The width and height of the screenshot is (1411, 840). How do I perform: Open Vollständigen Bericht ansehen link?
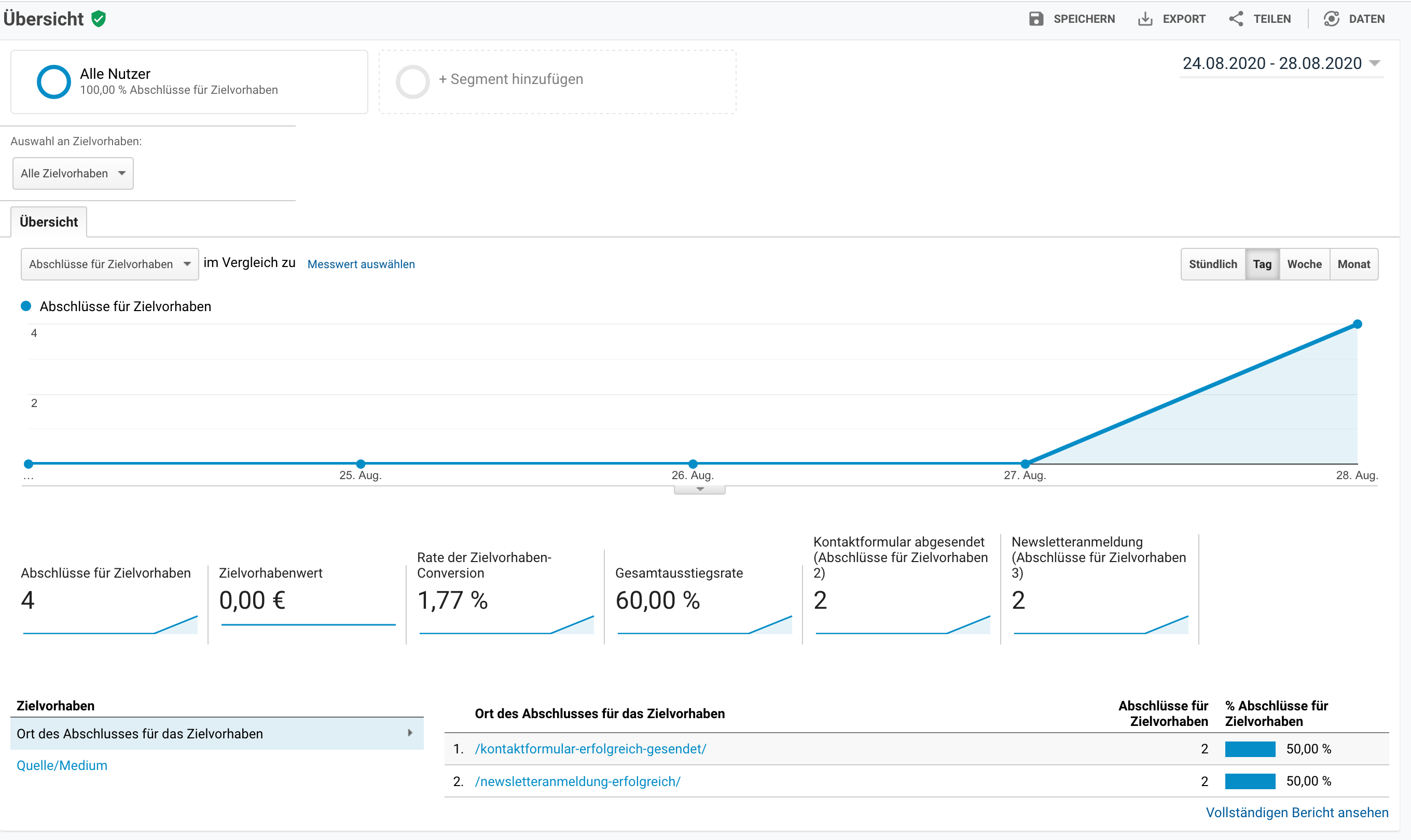coord(1297,813)
